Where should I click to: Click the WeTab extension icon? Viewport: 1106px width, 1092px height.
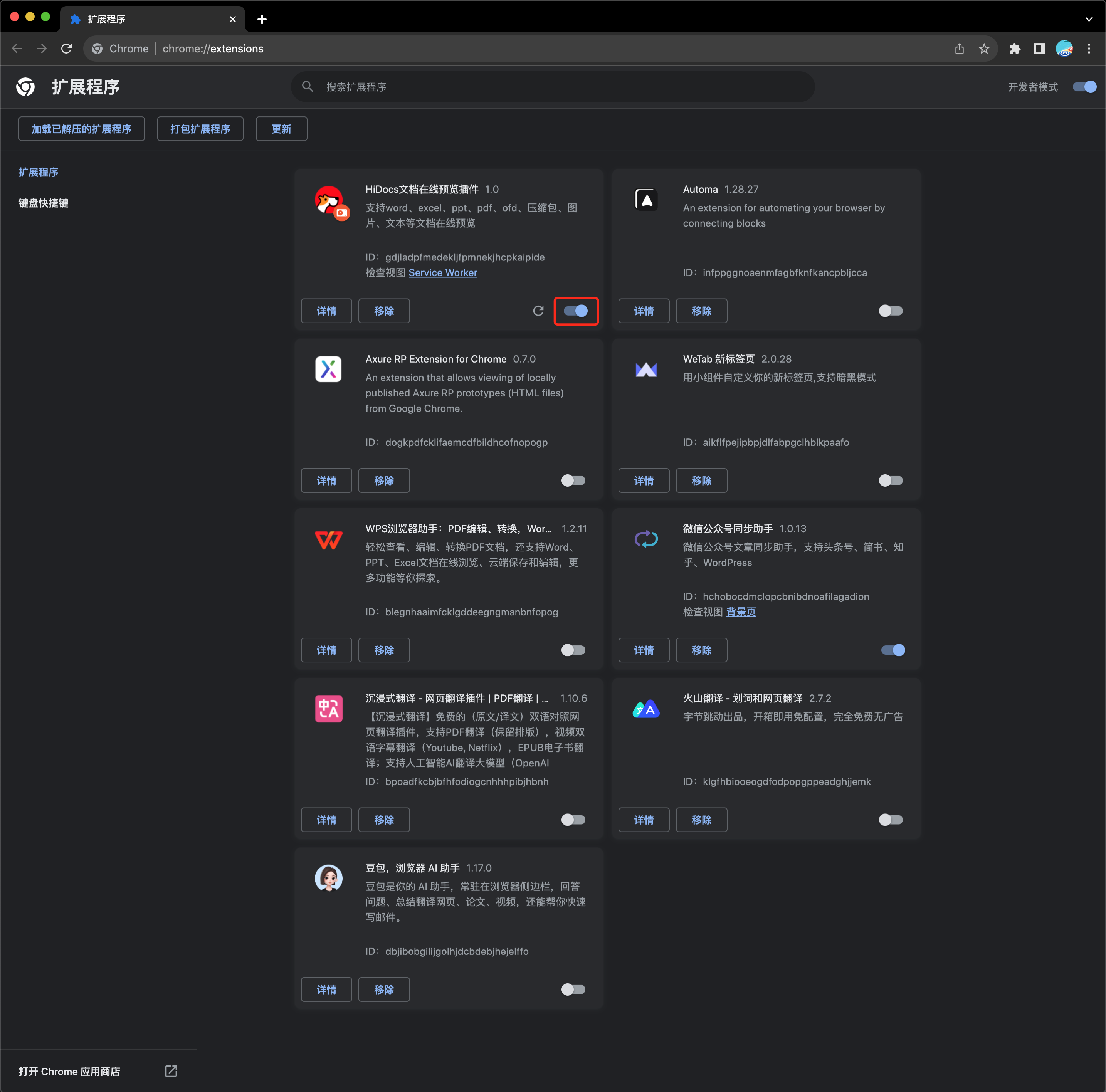[x=646, y=369]
